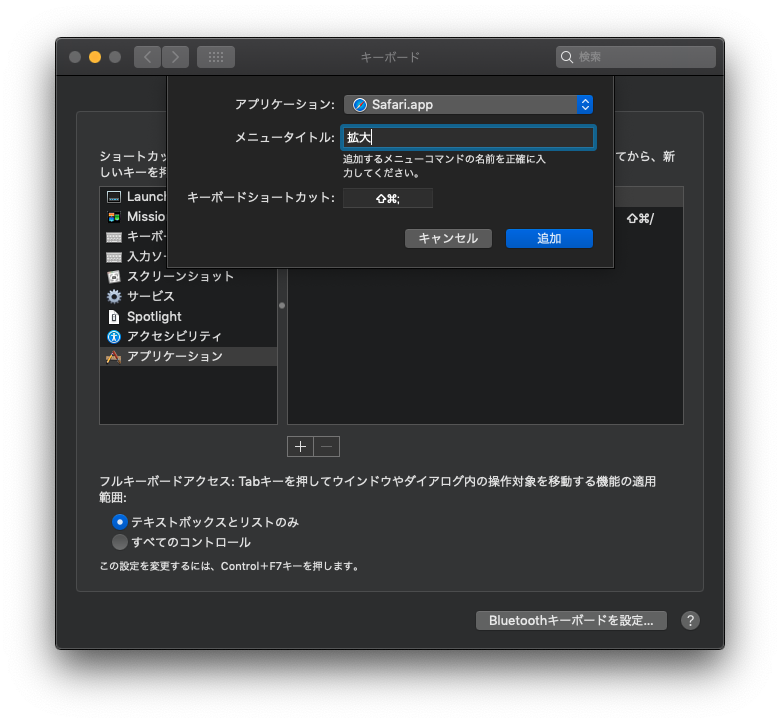Select すべてのコントロール radio button

click(119, 542)
